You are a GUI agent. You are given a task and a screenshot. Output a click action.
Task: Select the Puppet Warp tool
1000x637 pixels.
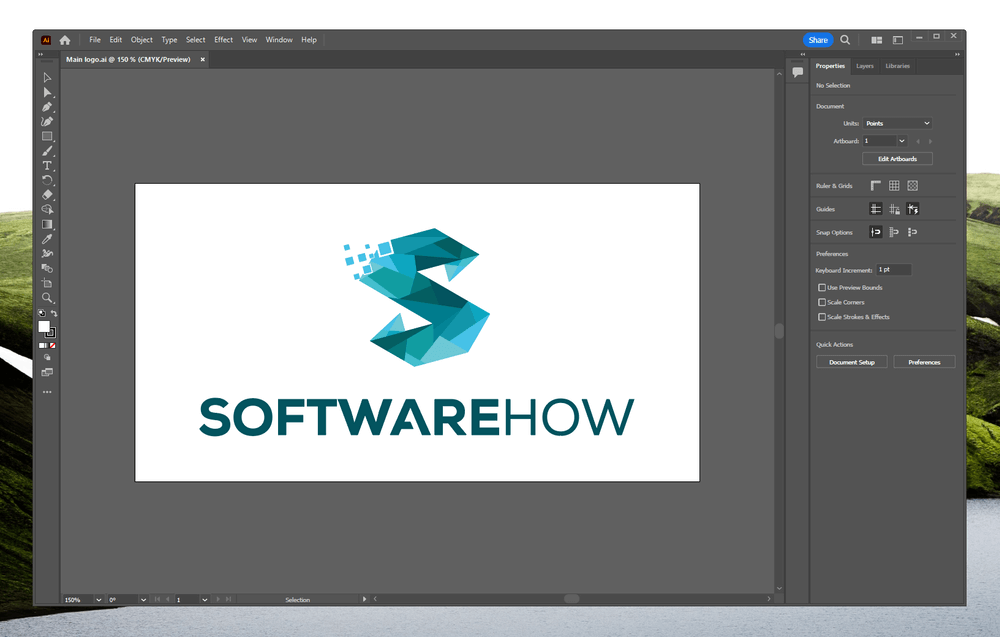coord(47,254)
